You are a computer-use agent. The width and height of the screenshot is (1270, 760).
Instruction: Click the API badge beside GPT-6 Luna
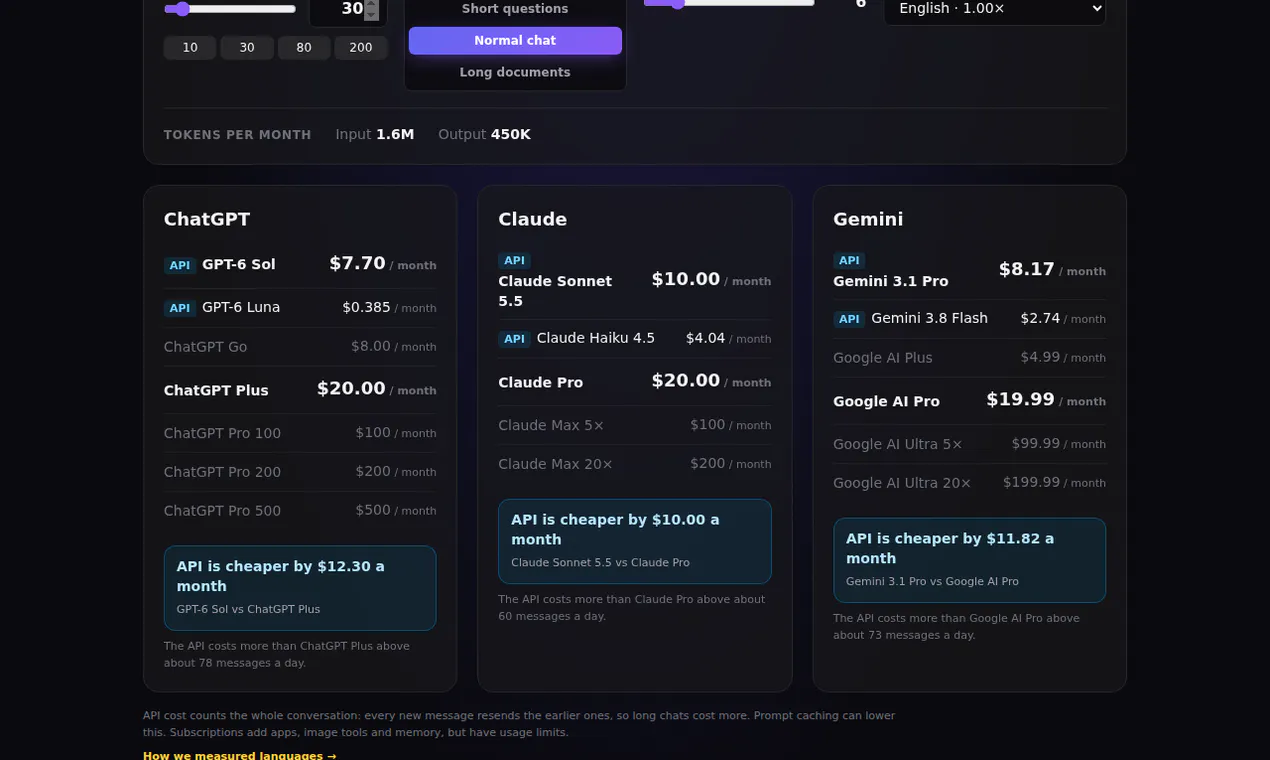point(180,308)
